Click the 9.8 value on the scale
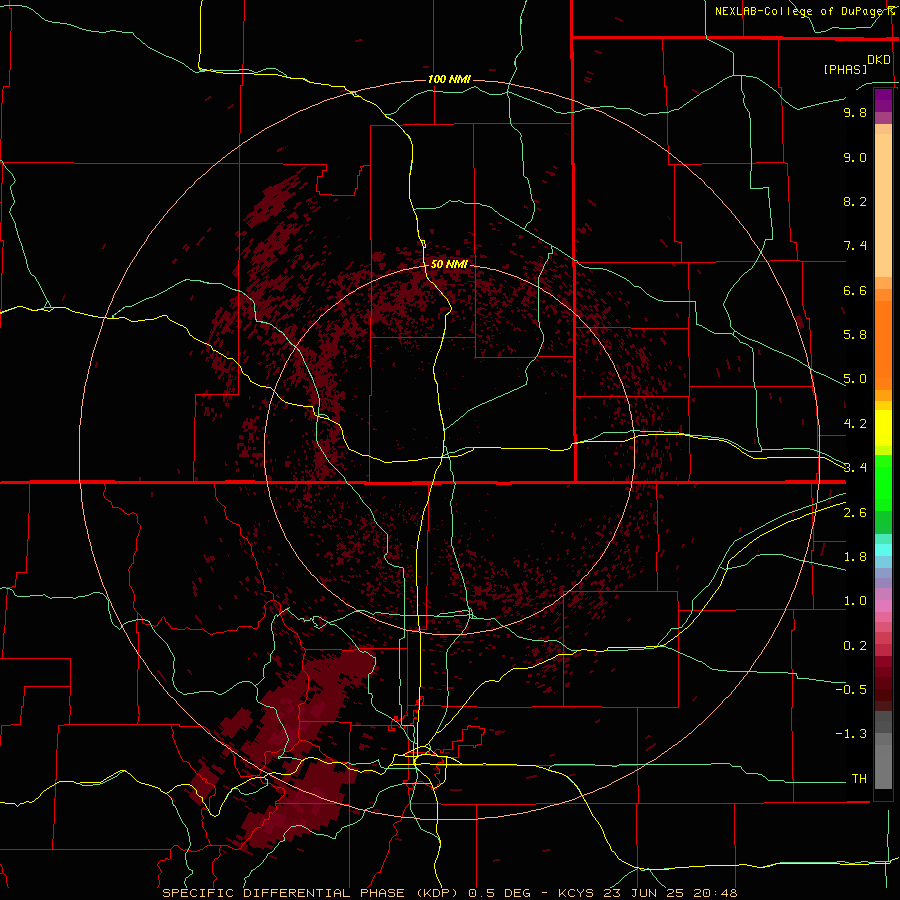The height and width of the screenshot is (900, 900). [x=855, y=112]
